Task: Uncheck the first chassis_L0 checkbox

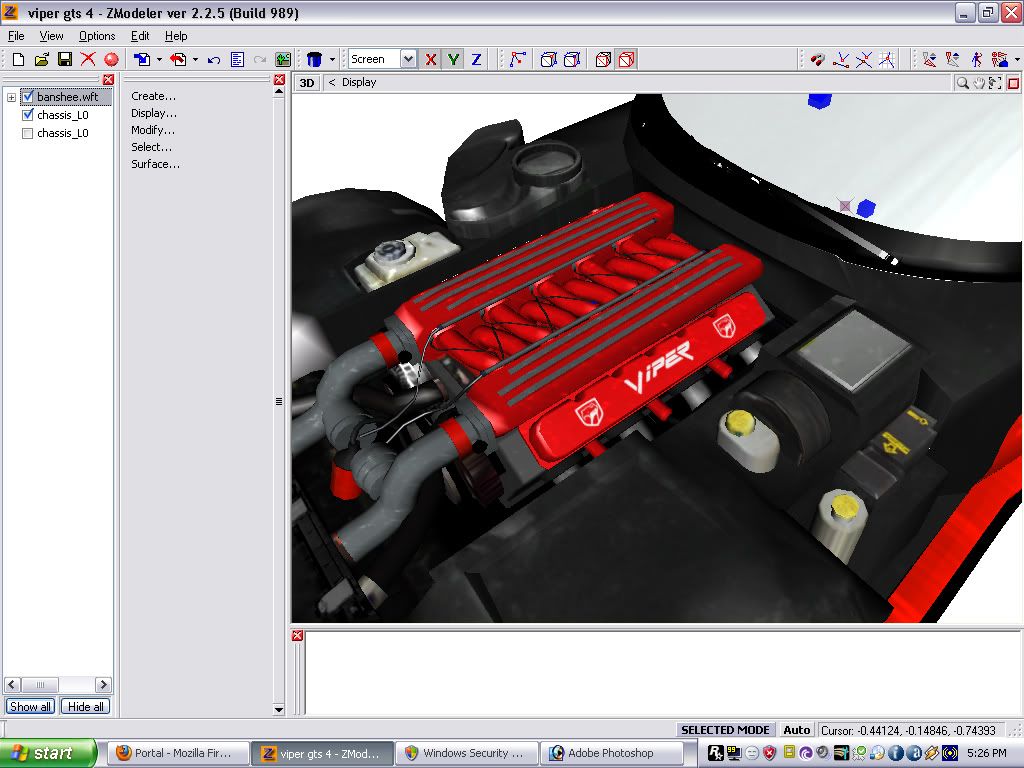Action: pos(28,115)
